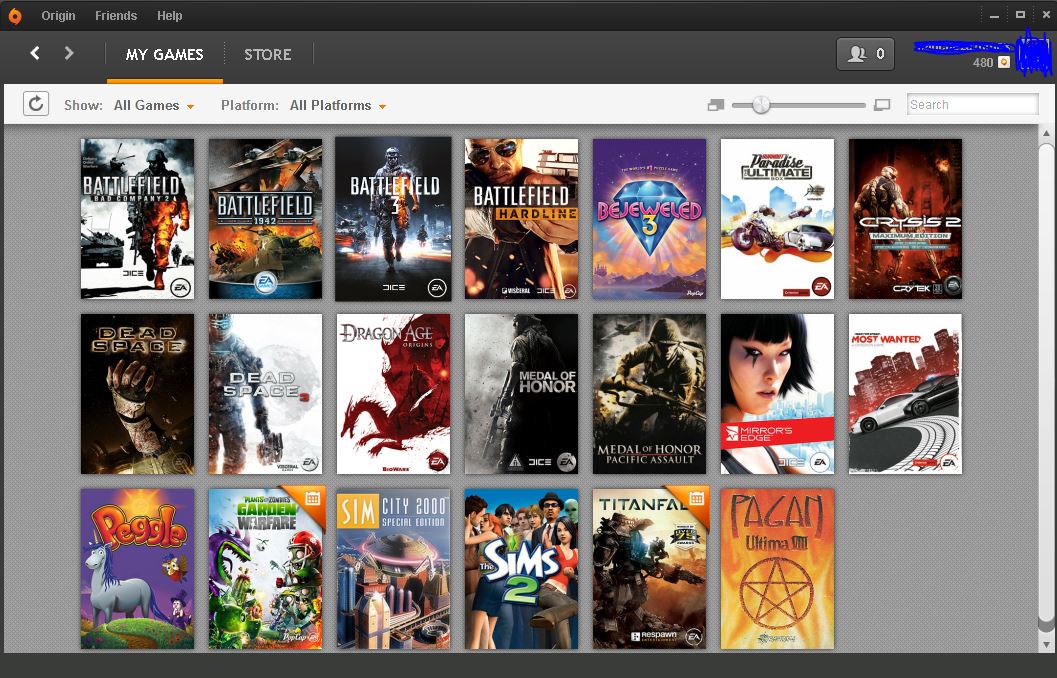The height and width of the screenshot is (678, 1057).
Task: Adjust the tile size slider handle
Action: pos(761,104)
